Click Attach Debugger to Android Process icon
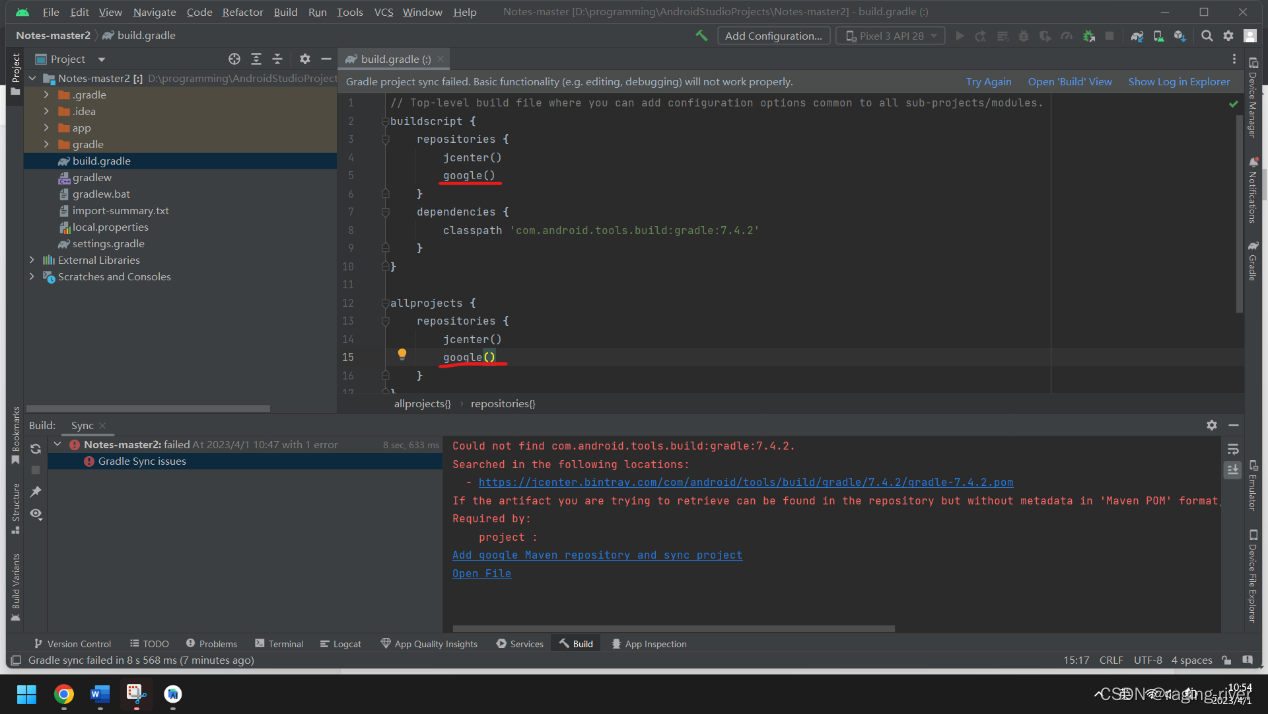The width and height of the screenshot is (1268, 714). (1088, 36)
